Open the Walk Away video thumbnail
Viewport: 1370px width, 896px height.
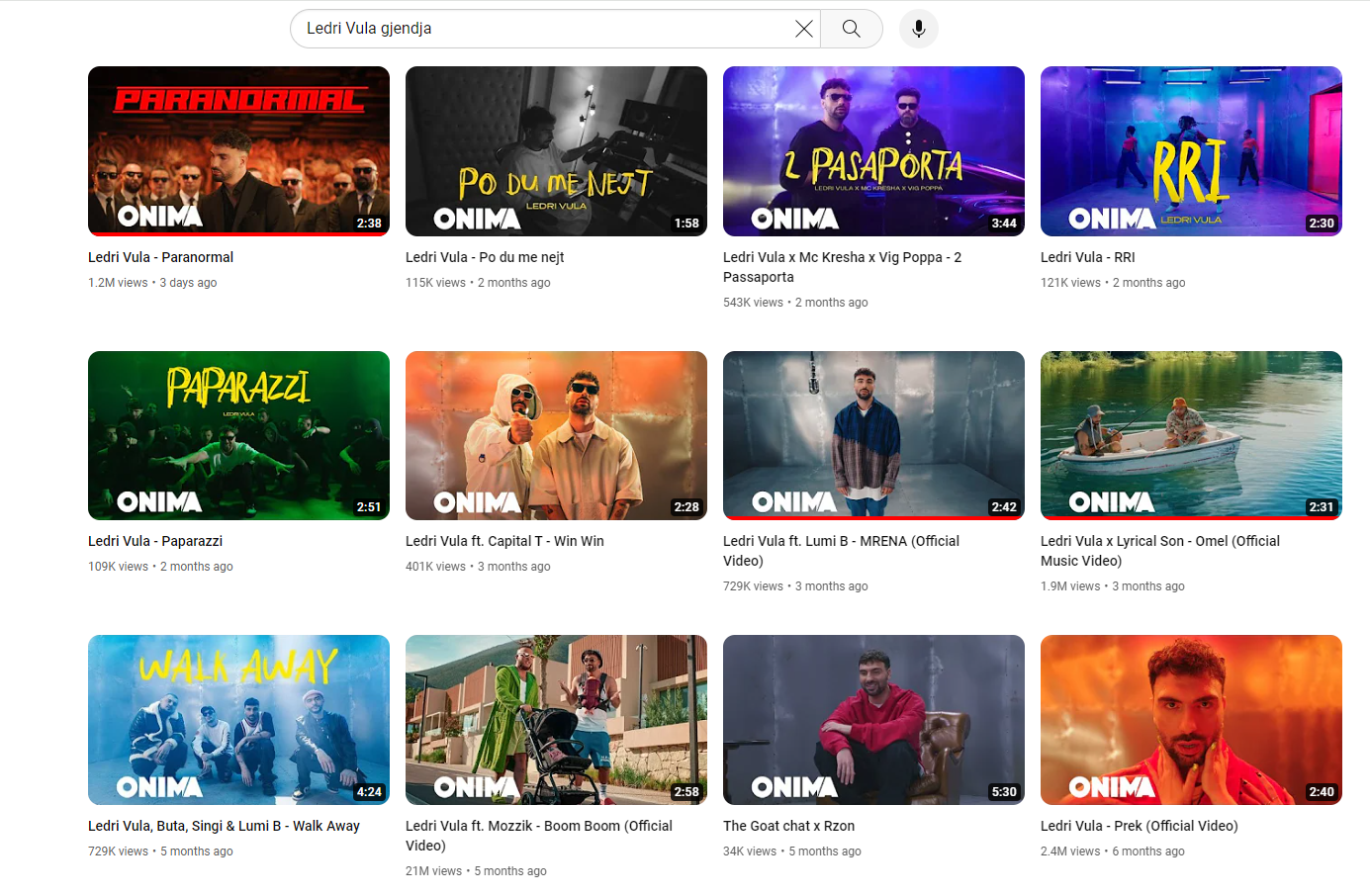tap(238, 719)
